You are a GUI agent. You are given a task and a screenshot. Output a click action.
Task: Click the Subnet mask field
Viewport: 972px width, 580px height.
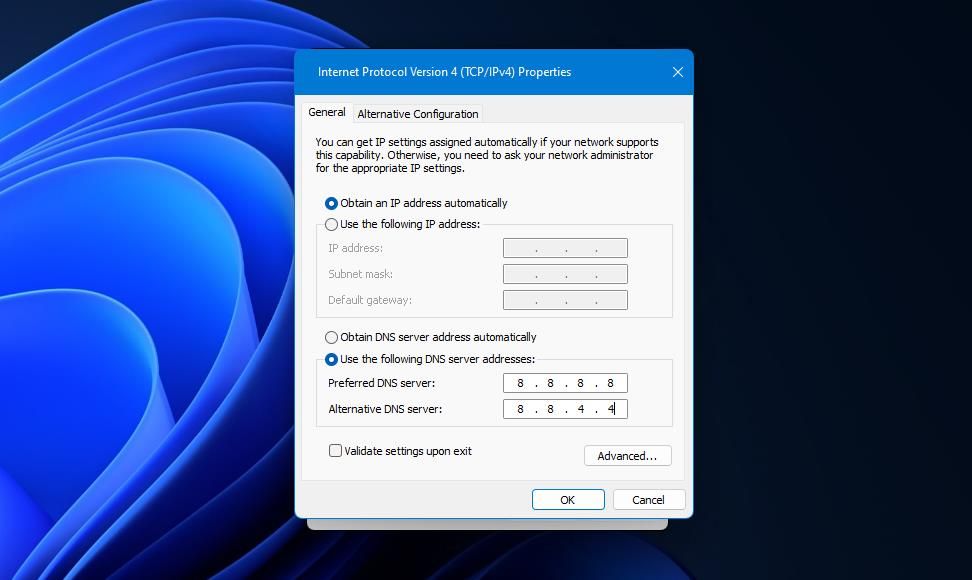pyautogui.click(x=565, y=274)
